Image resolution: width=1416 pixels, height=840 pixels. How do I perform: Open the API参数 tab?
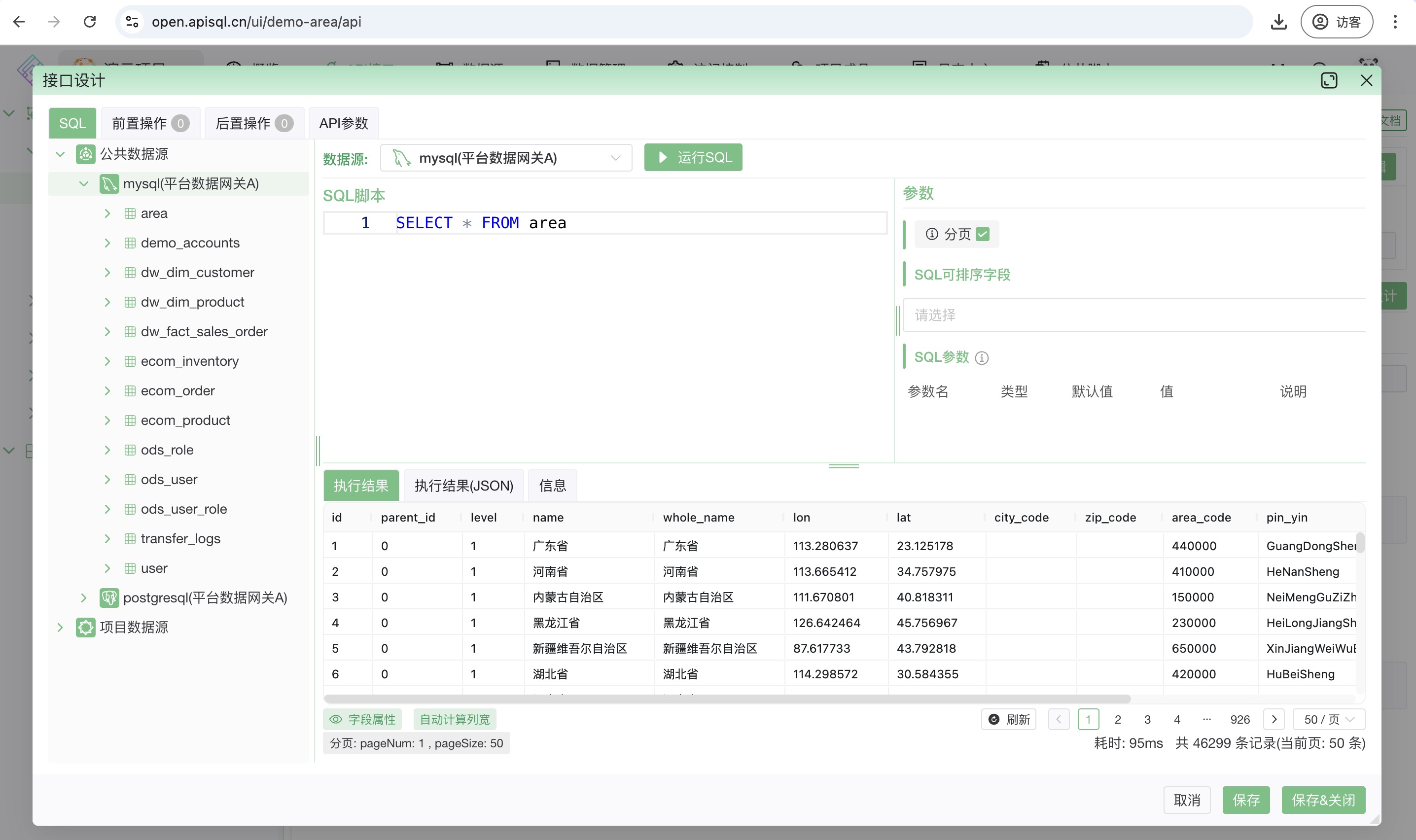pyautogui.click(x=343, y=123)
